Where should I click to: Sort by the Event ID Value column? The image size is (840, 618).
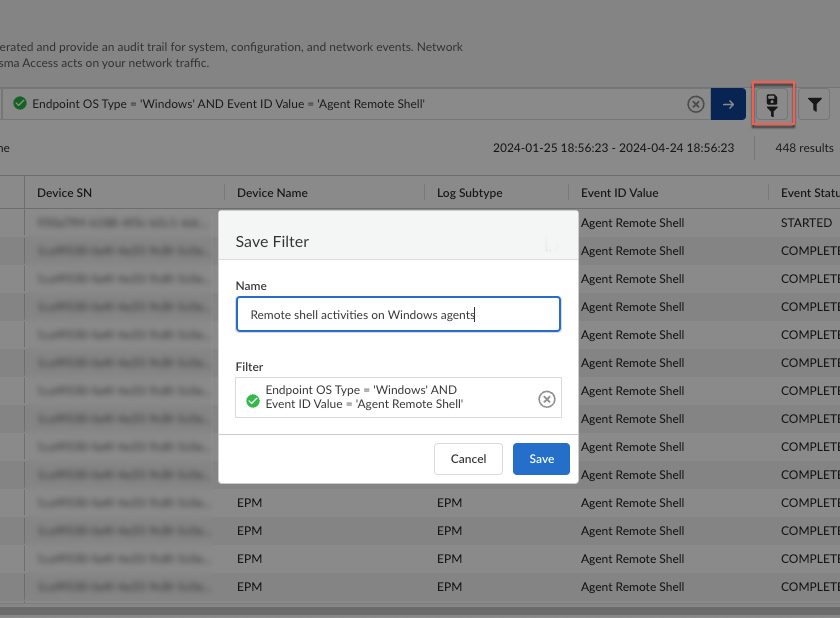point(619,193)
